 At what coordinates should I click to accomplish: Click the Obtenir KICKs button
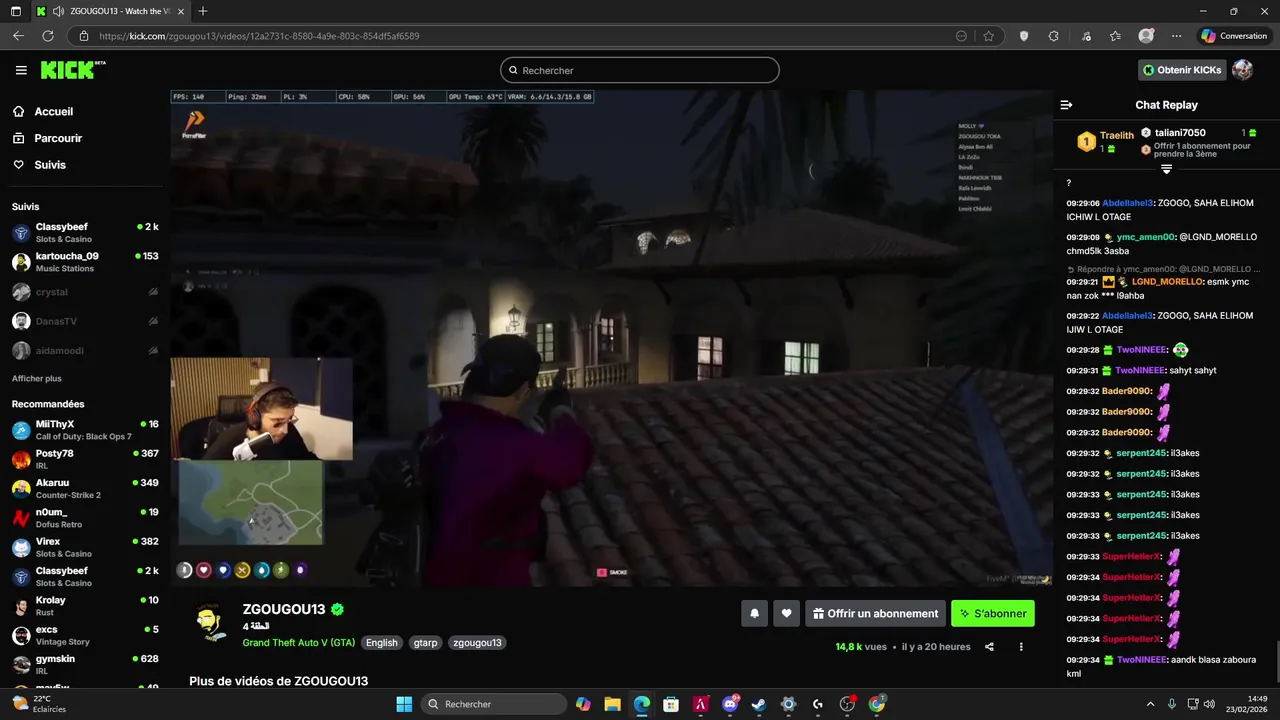pyautogui.click(x=1182, y=70)
